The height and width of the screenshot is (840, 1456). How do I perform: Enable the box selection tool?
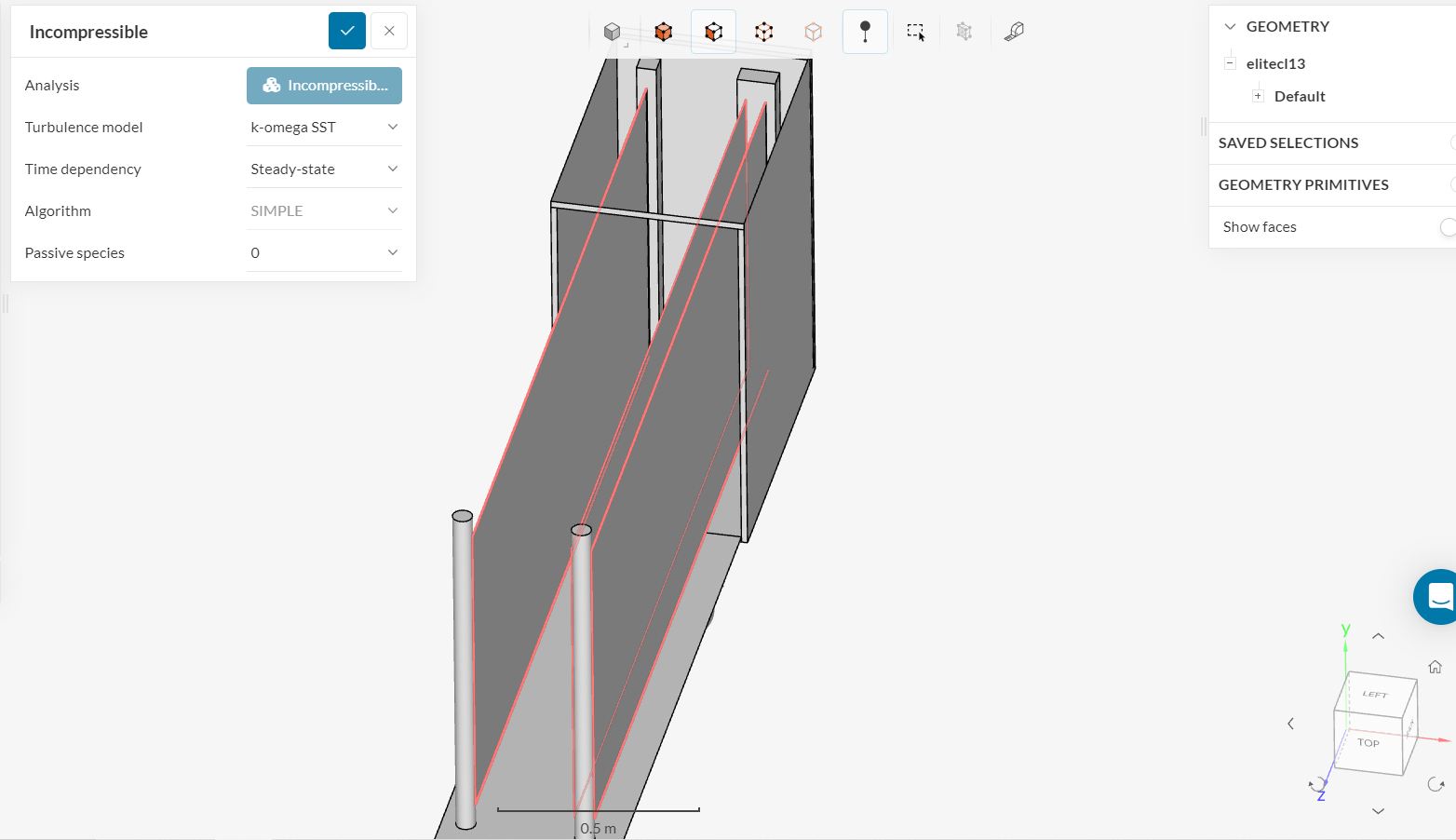click(x=915, y=31)
